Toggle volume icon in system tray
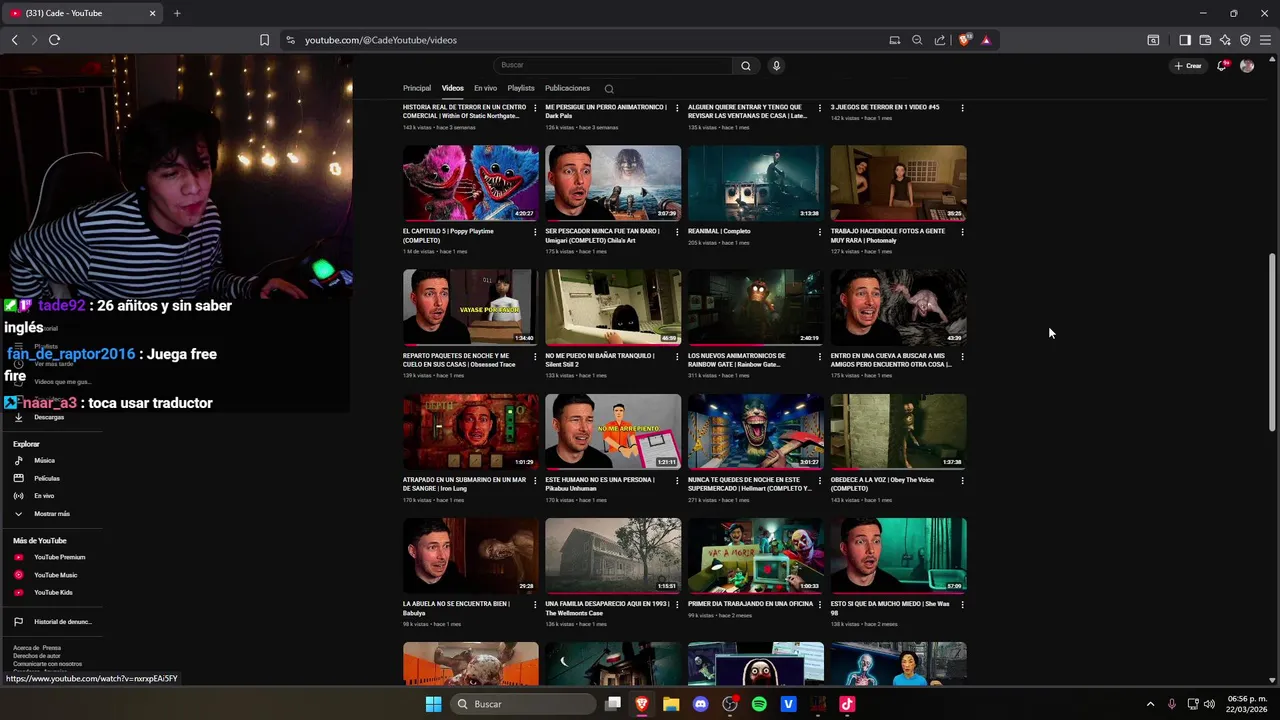 pos(1209,704)
